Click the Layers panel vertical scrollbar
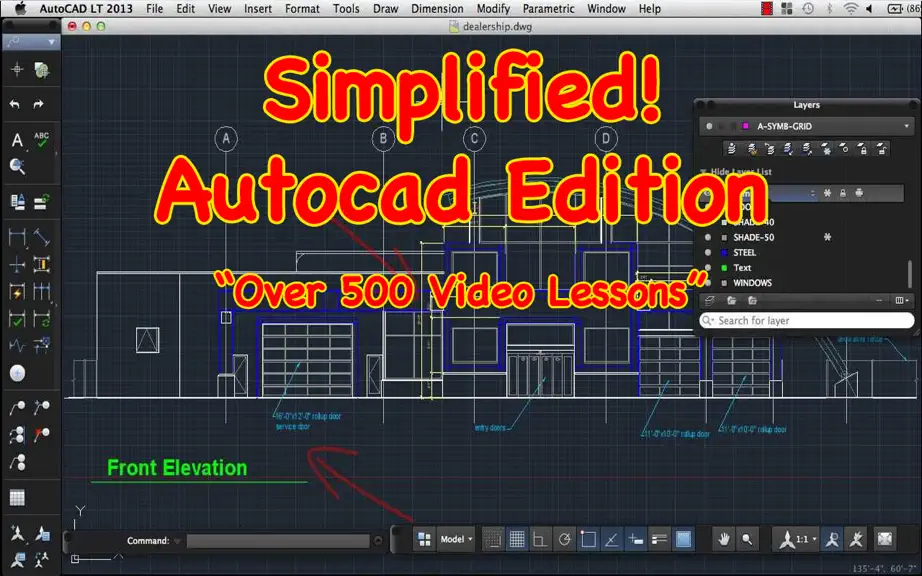The image size is (922, 576). point(911,274)
